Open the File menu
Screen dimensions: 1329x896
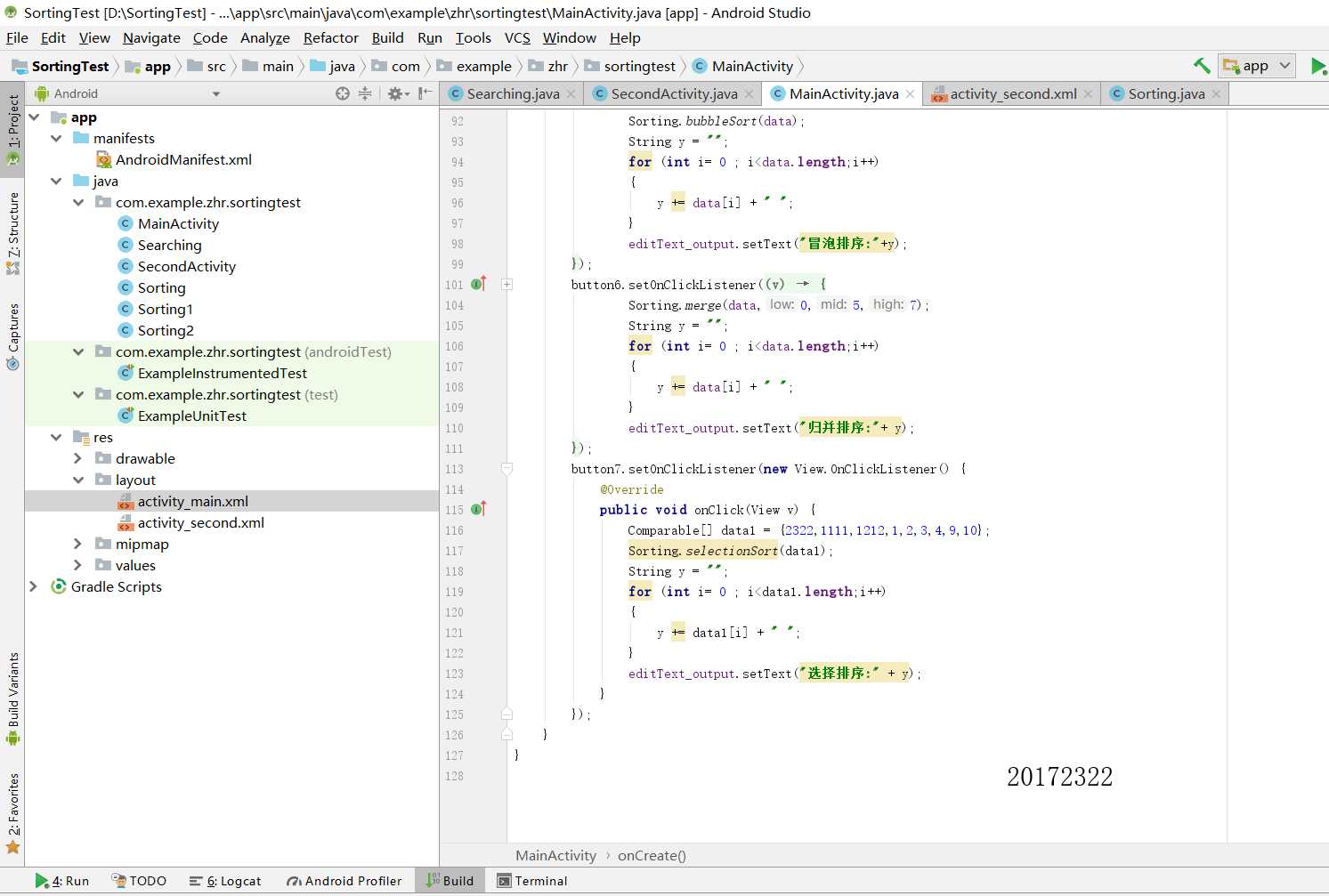[x=17, y=37]
